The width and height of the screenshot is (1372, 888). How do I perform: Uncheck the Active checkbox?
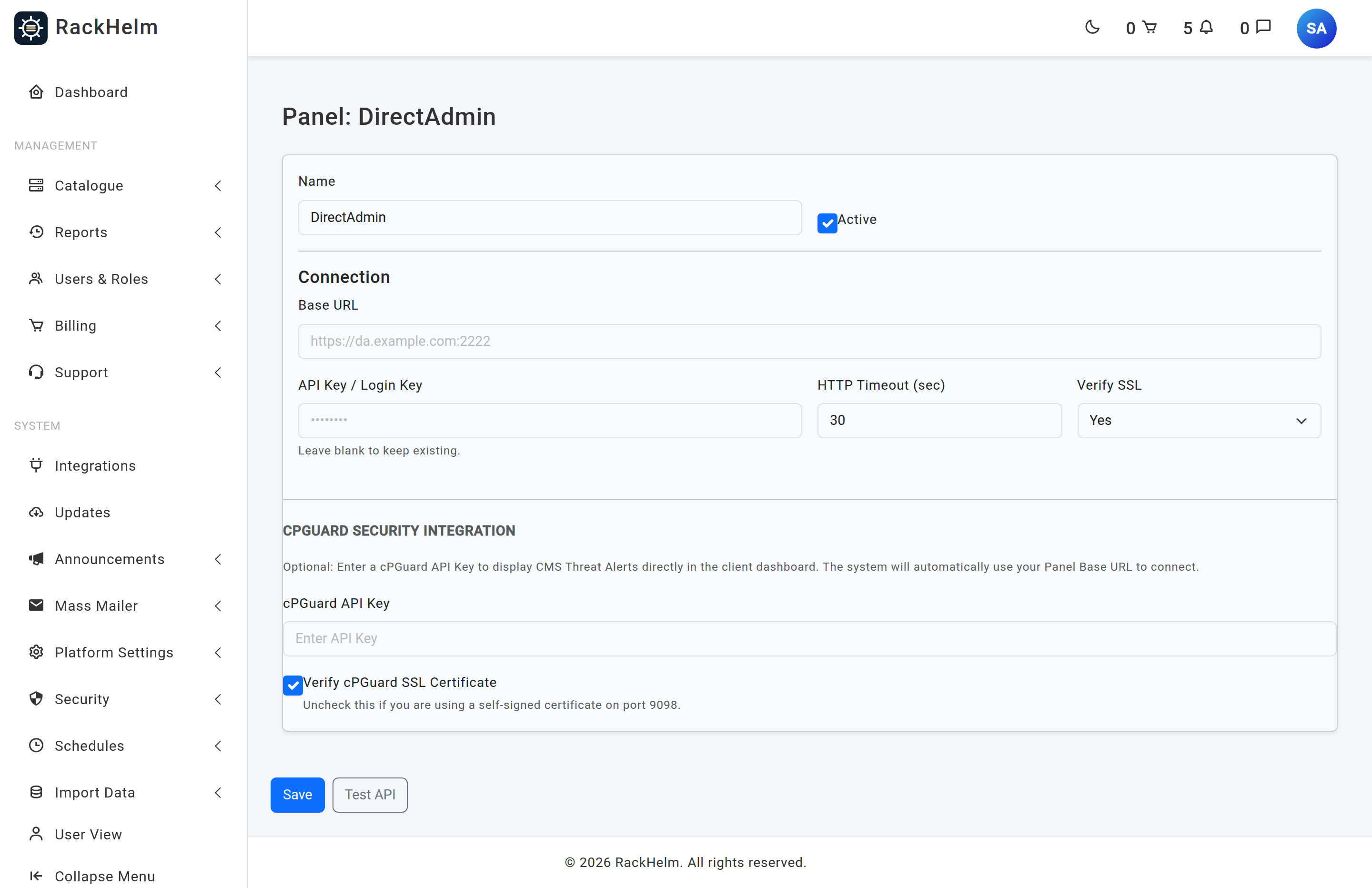pos(827,223)
